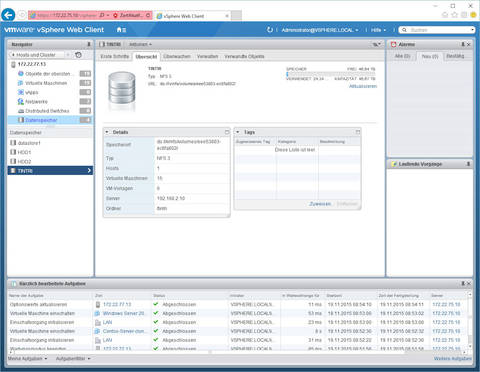This screenshot has height=372, width=480.
Task: Collapse the Tags section triangle
Action: point(238,132)
